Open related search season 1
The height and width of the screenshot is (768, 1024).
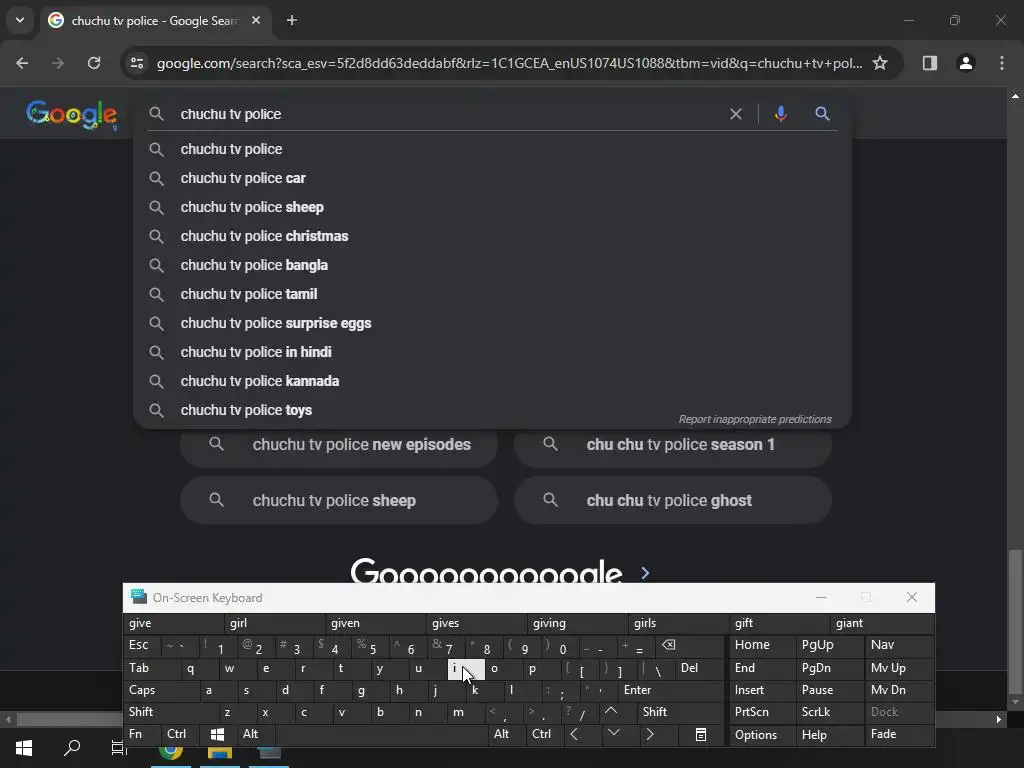tap(673, 445)
